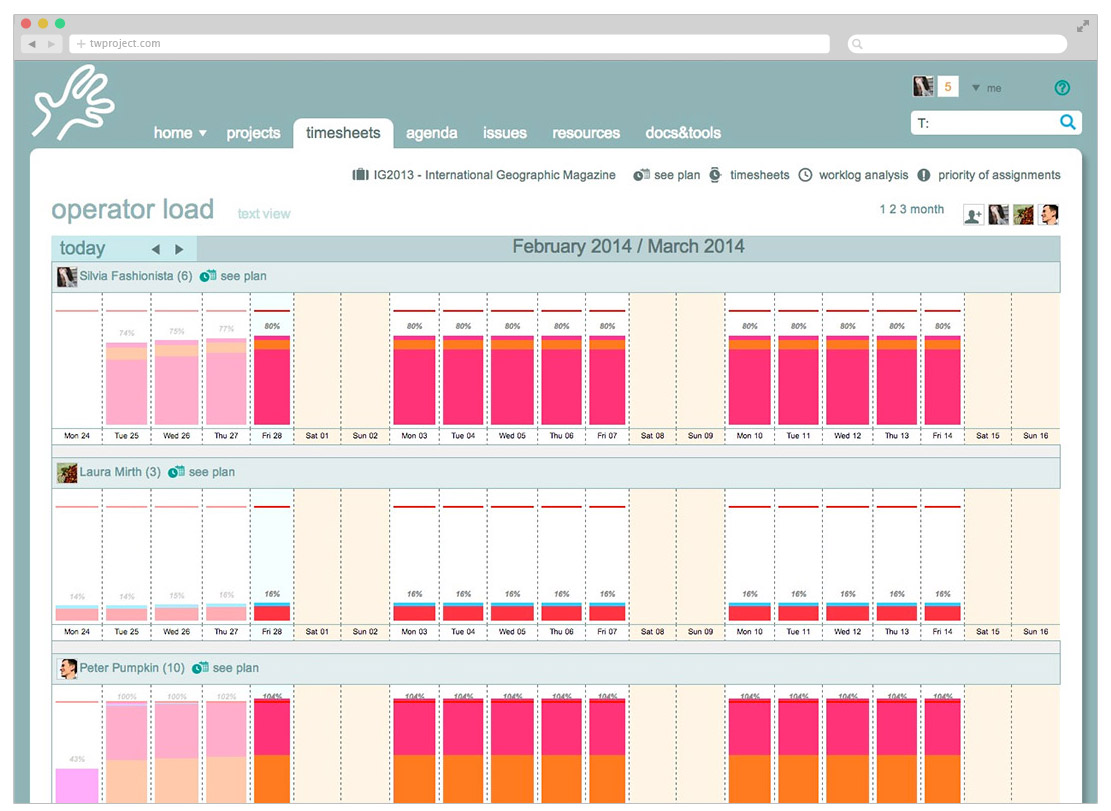Click the add resource person icon

point(972,215)
